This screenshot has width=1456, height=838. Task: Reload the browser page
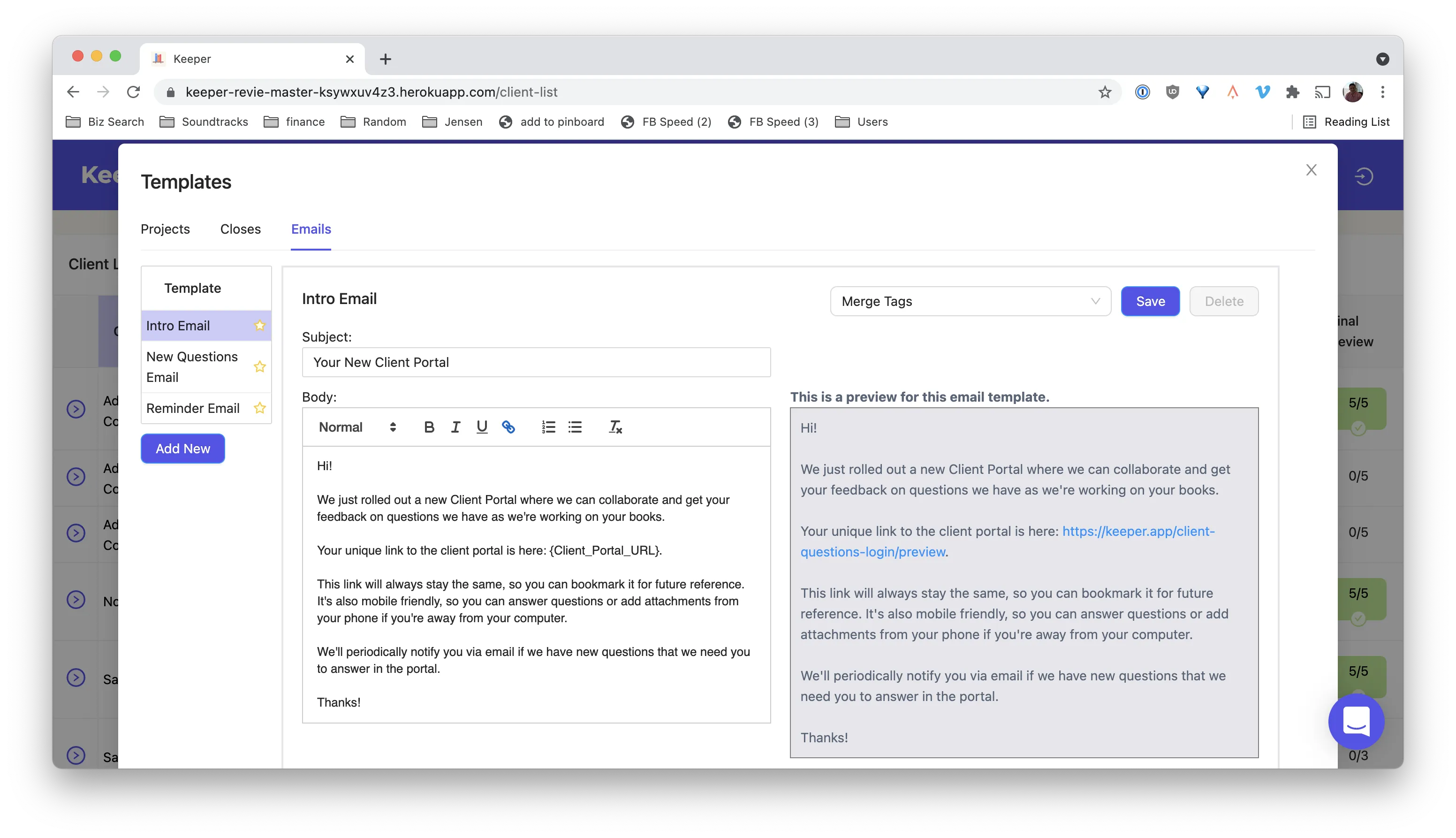(134, 92)
